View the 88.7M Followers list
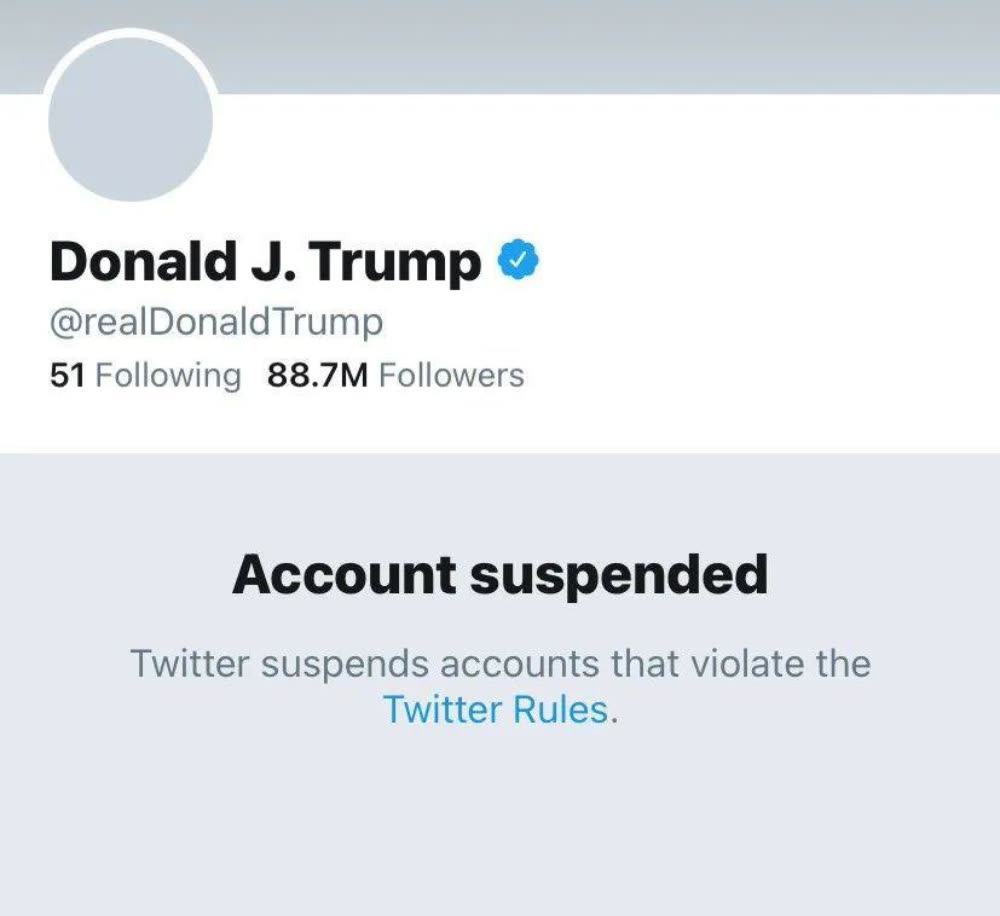The height and width of the screenshot is (916, 1000). 395,376
